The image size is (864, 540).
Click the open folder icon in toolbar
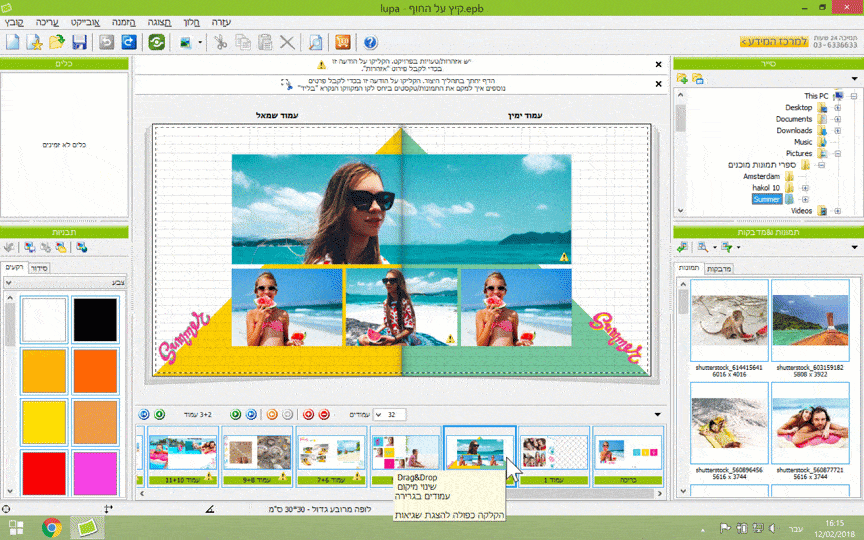coord(57,42)
